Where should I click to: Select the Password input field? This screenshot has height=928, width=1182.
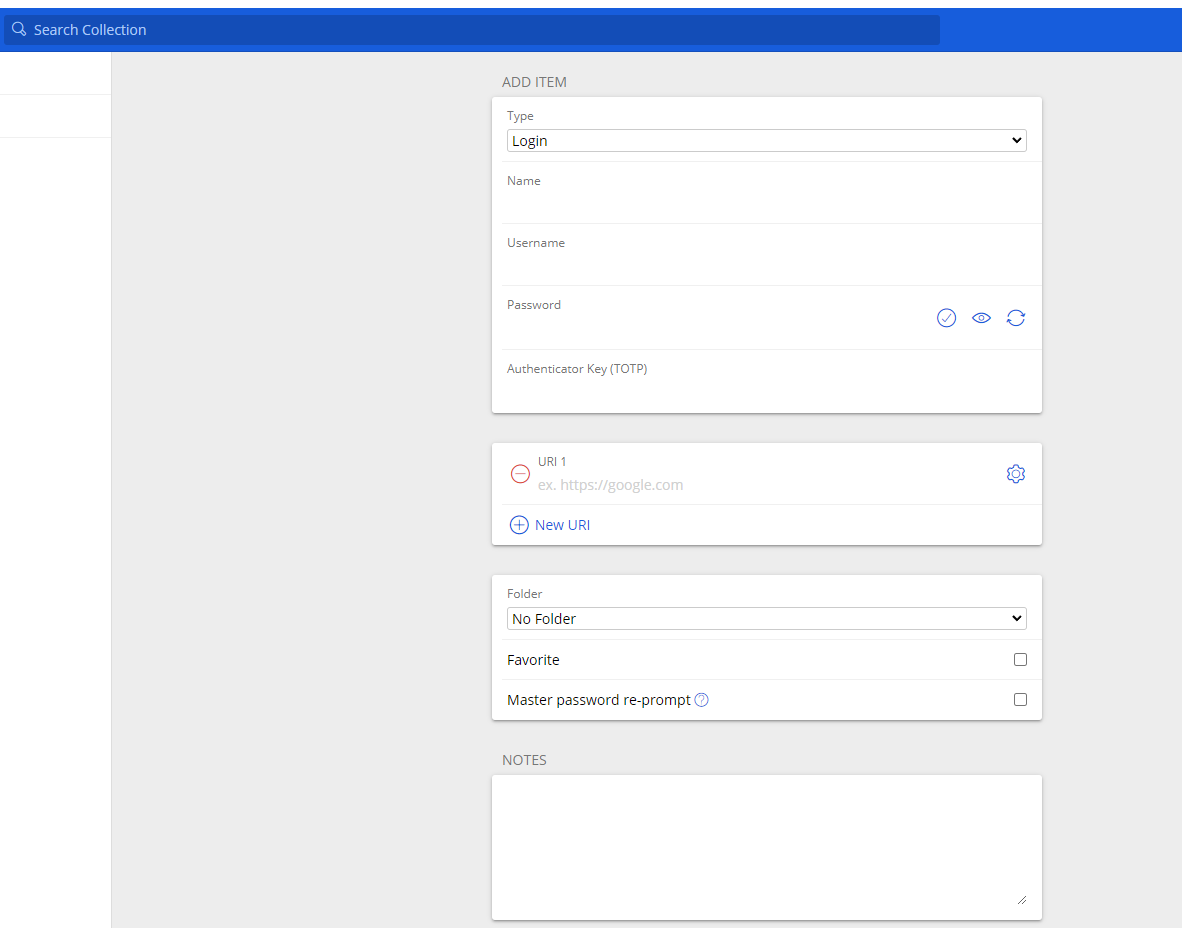pos(715,327)
